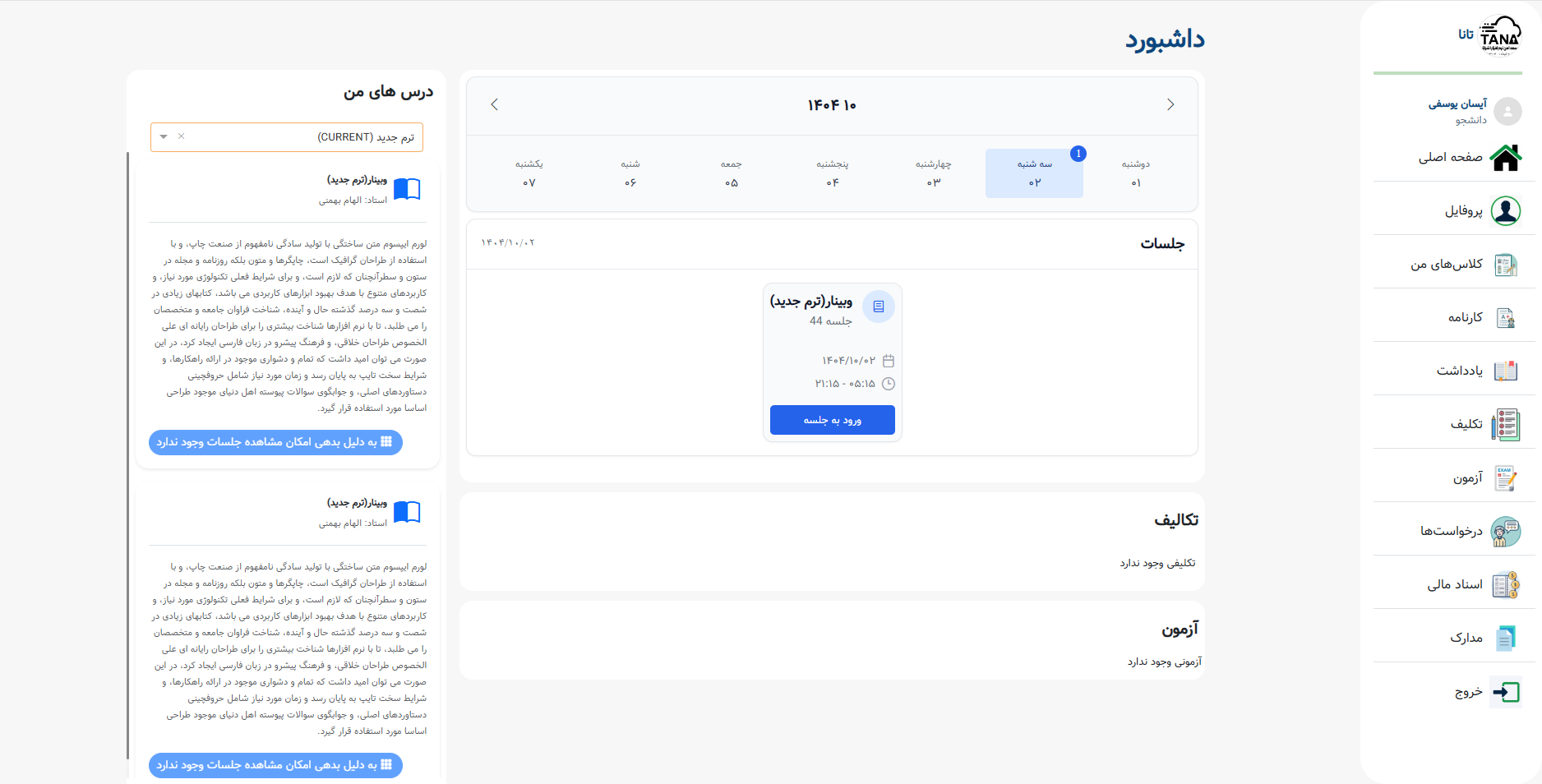The height and width of the screenshot is (784, 1542).
Task: Open the اسناد مالی menu item
Action: coord(1455,584)
